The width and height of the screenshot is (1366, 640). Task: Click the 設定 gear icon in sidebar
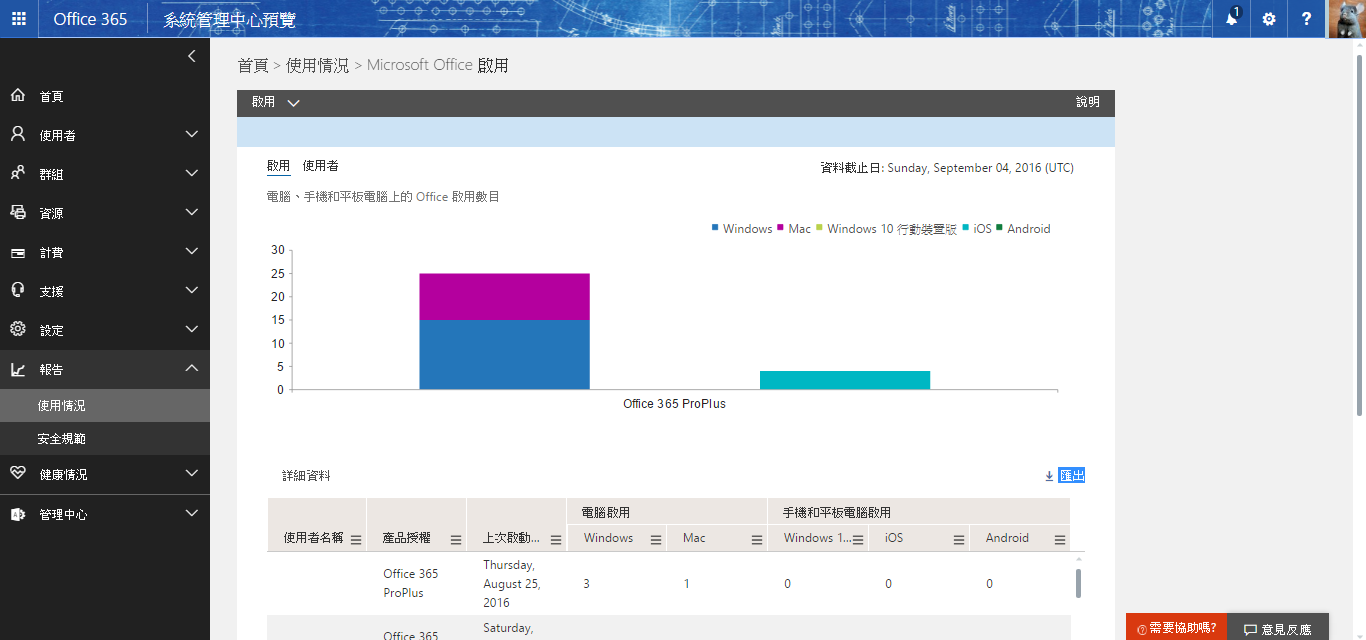pos(18,330)
